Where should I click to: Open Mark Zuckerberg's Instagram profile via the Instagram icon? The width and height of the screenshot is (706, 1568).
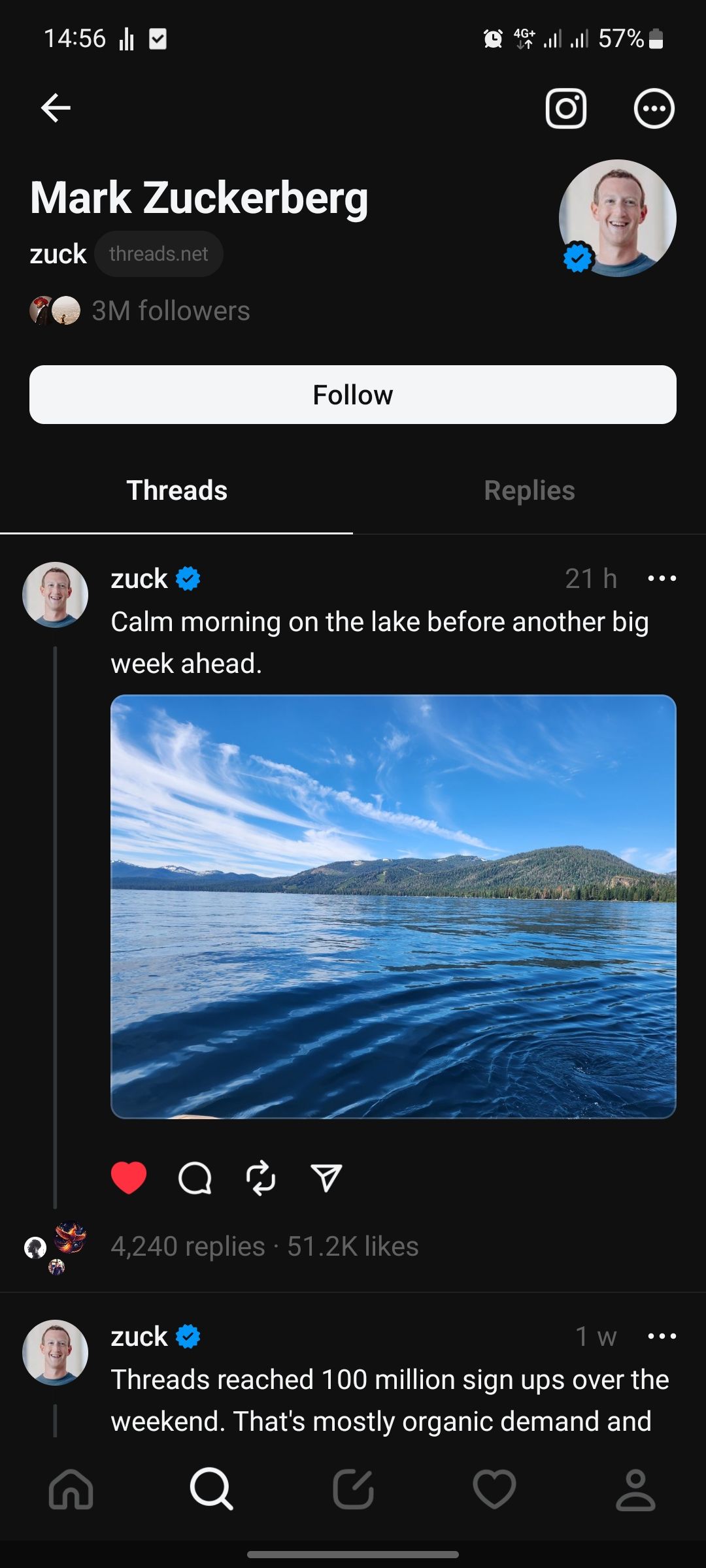click(565, 108)
